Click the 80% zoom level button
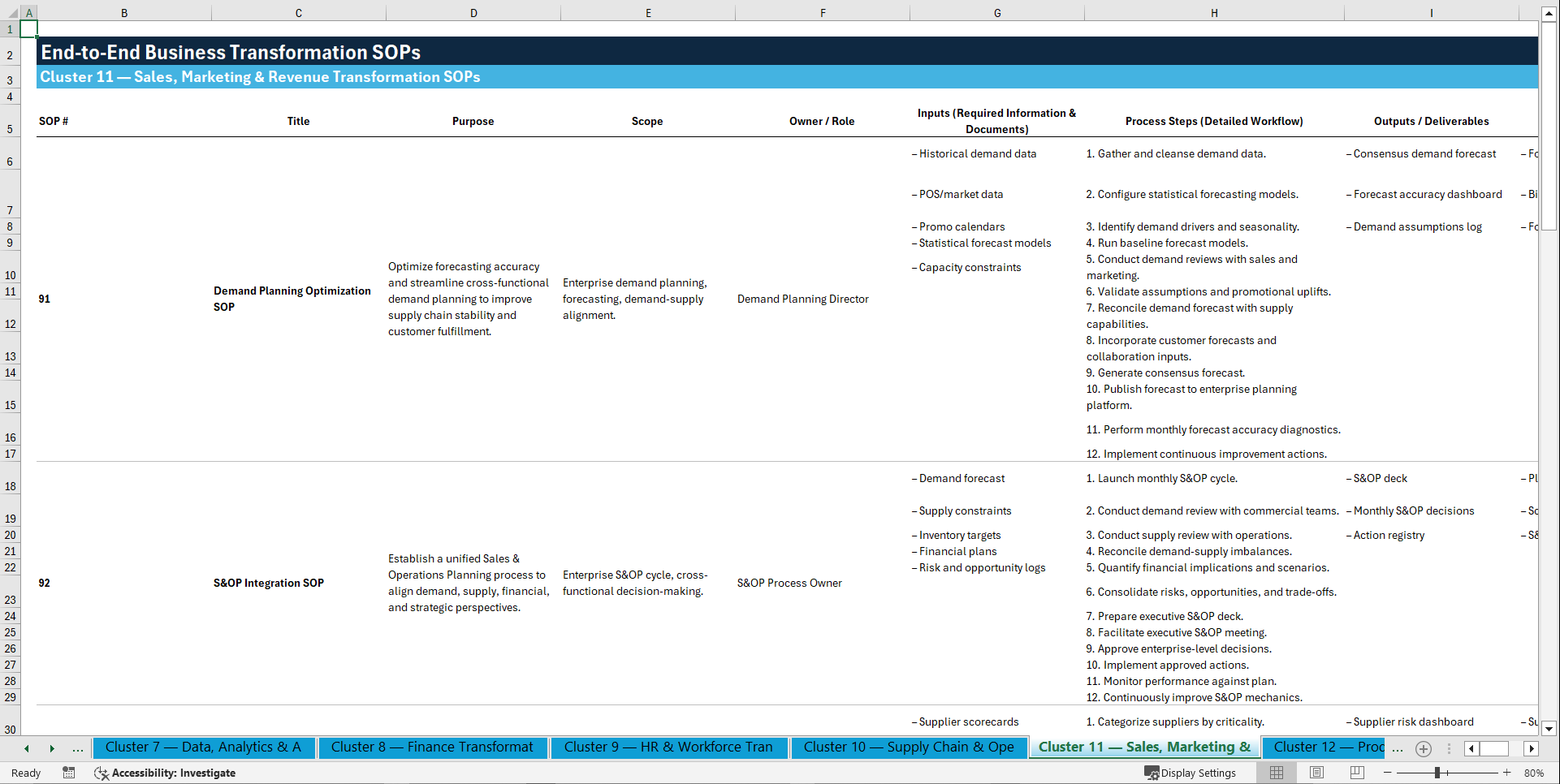1560x784 pixels. tap(1534, 773)
